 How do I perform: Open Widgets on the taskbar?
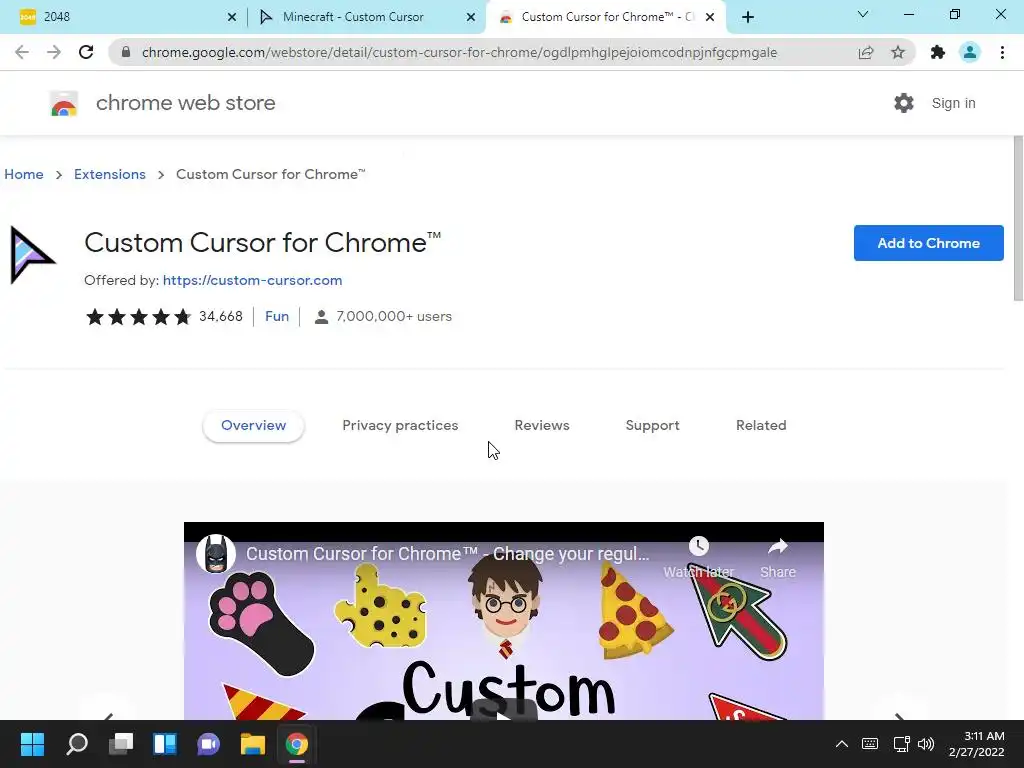[x=165, y=744]
